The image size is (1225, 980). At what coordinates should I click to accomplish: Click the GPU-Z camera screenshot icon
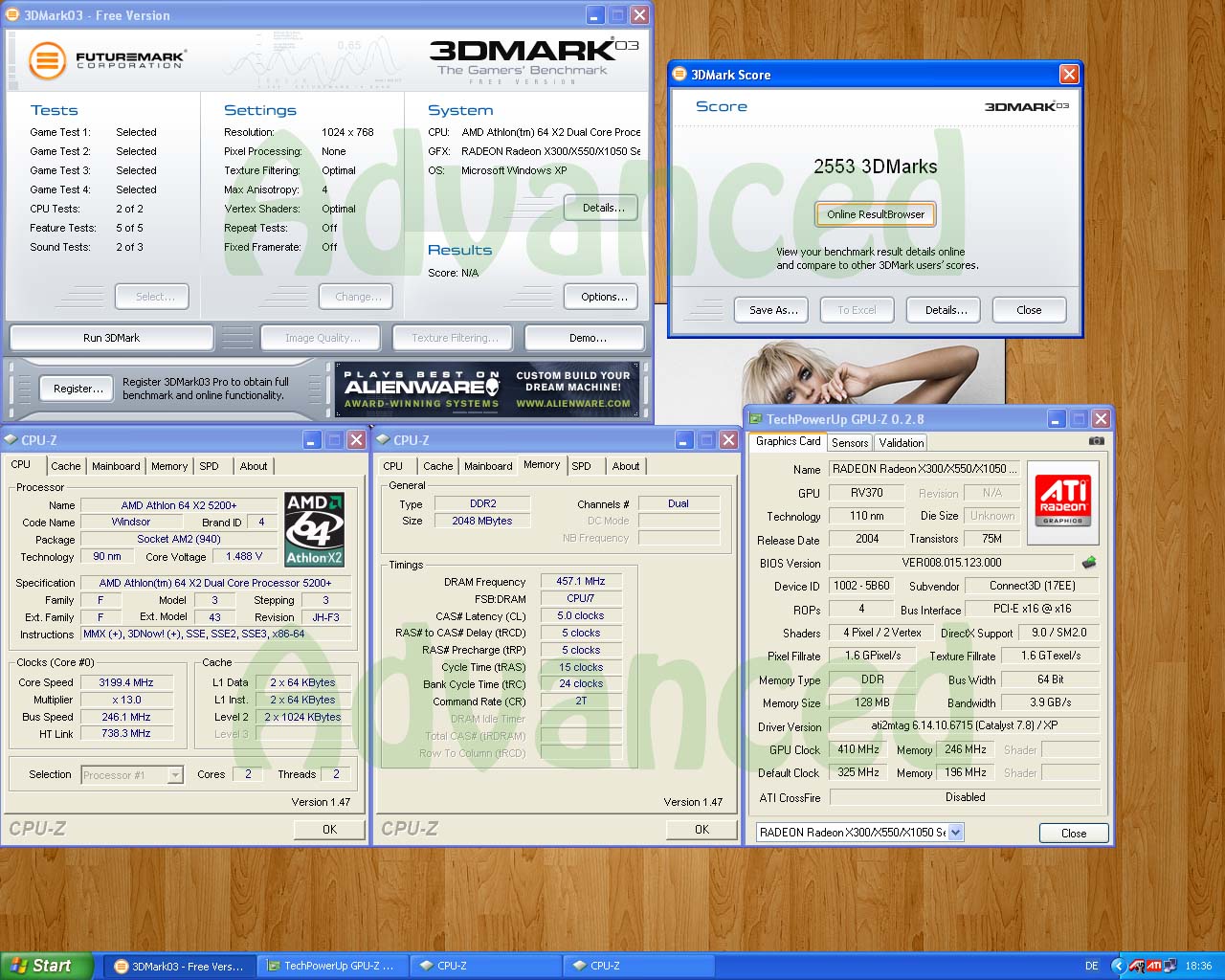pyautogui.click(x=1097, y=441)
